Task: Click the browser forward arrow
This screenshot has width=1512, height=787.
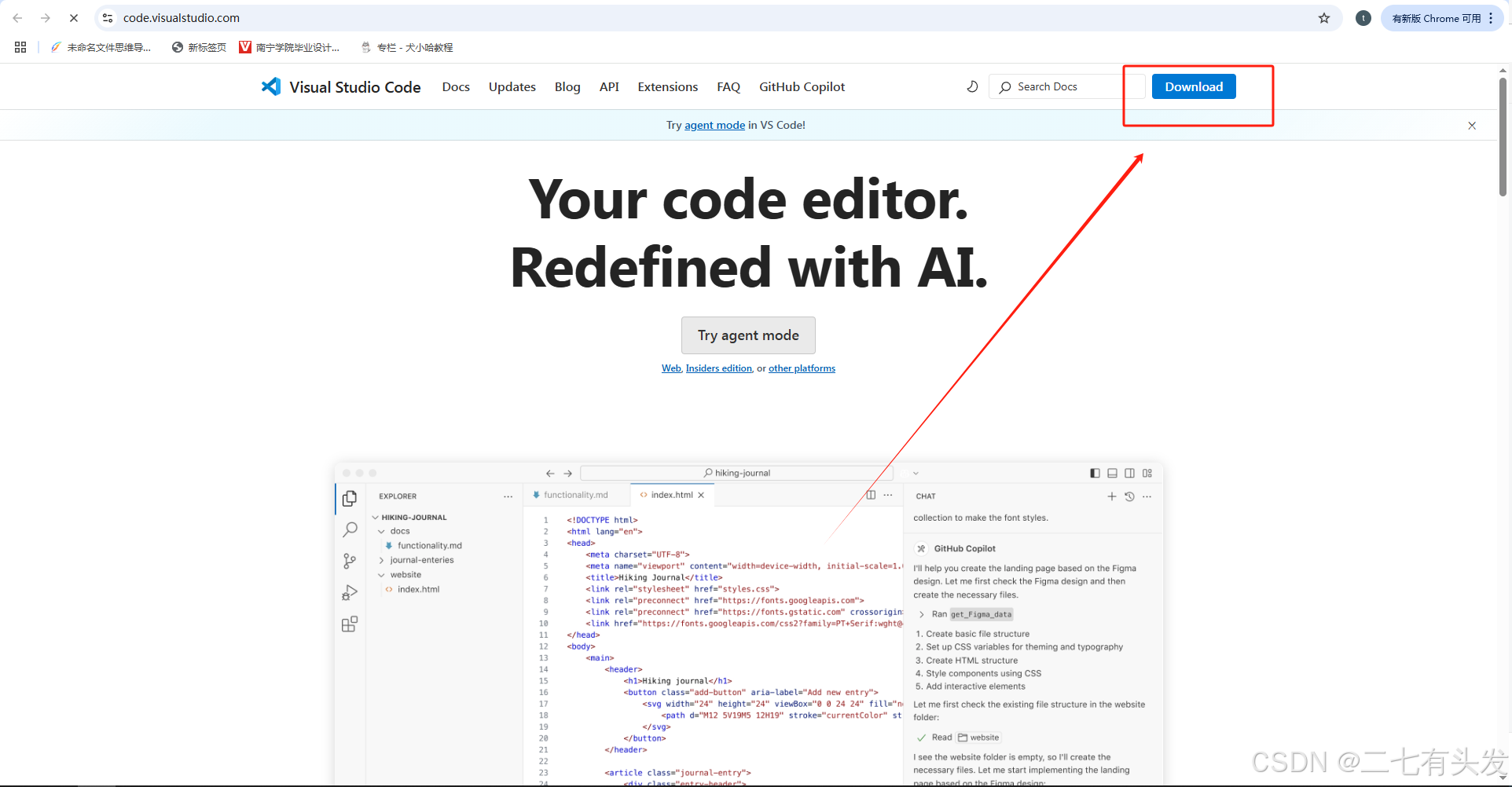Action: 46,18
